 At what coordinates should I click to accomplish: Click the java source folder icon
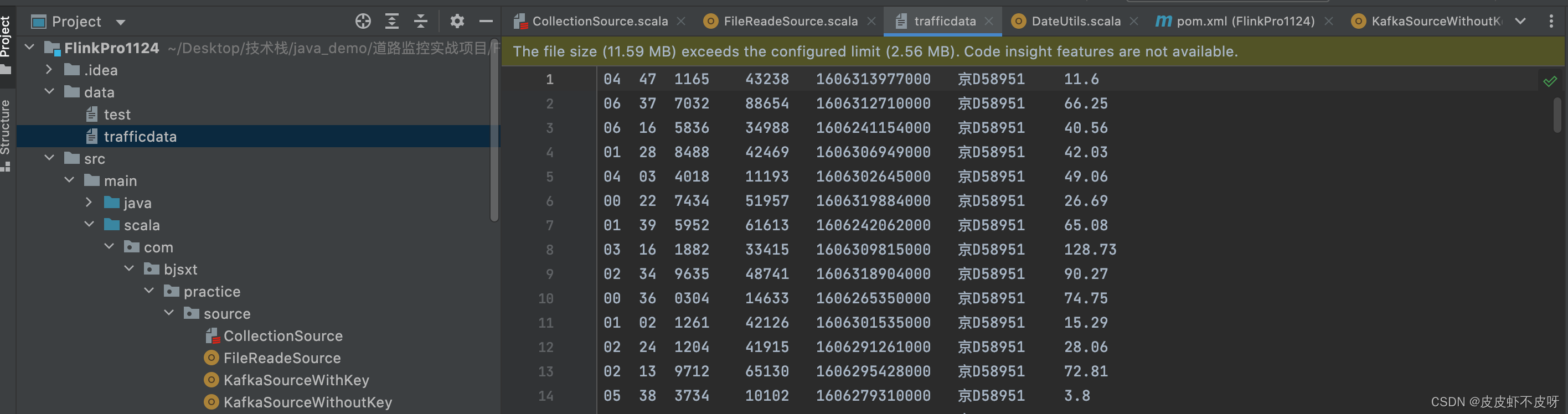pyautogui.click(x=111, y=202)
